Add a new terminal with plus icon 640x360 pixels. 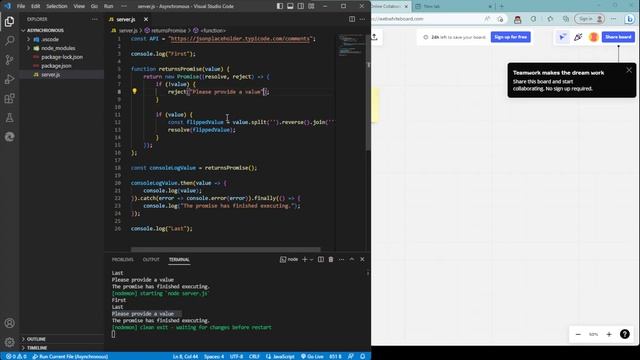[x=304, y=260]
